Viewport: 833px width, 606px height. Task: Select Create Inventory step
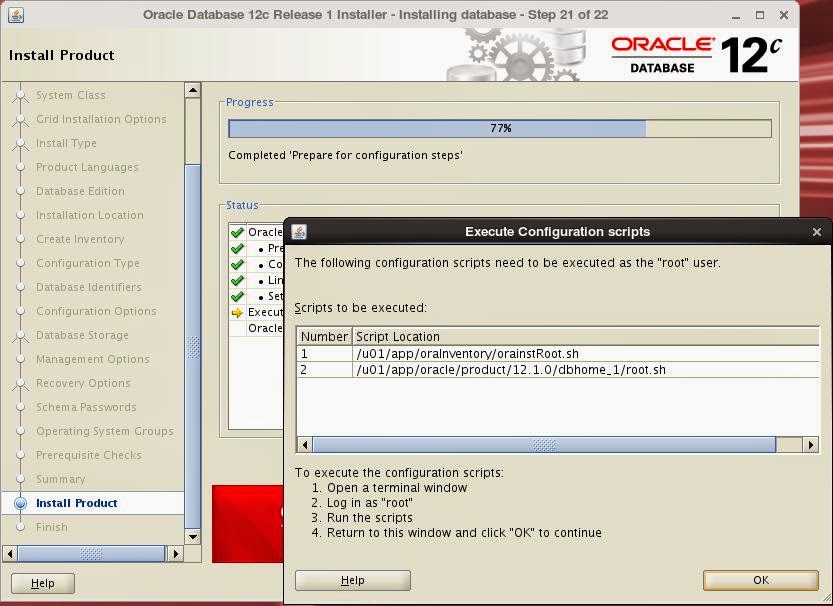click(x=80, y=239)
